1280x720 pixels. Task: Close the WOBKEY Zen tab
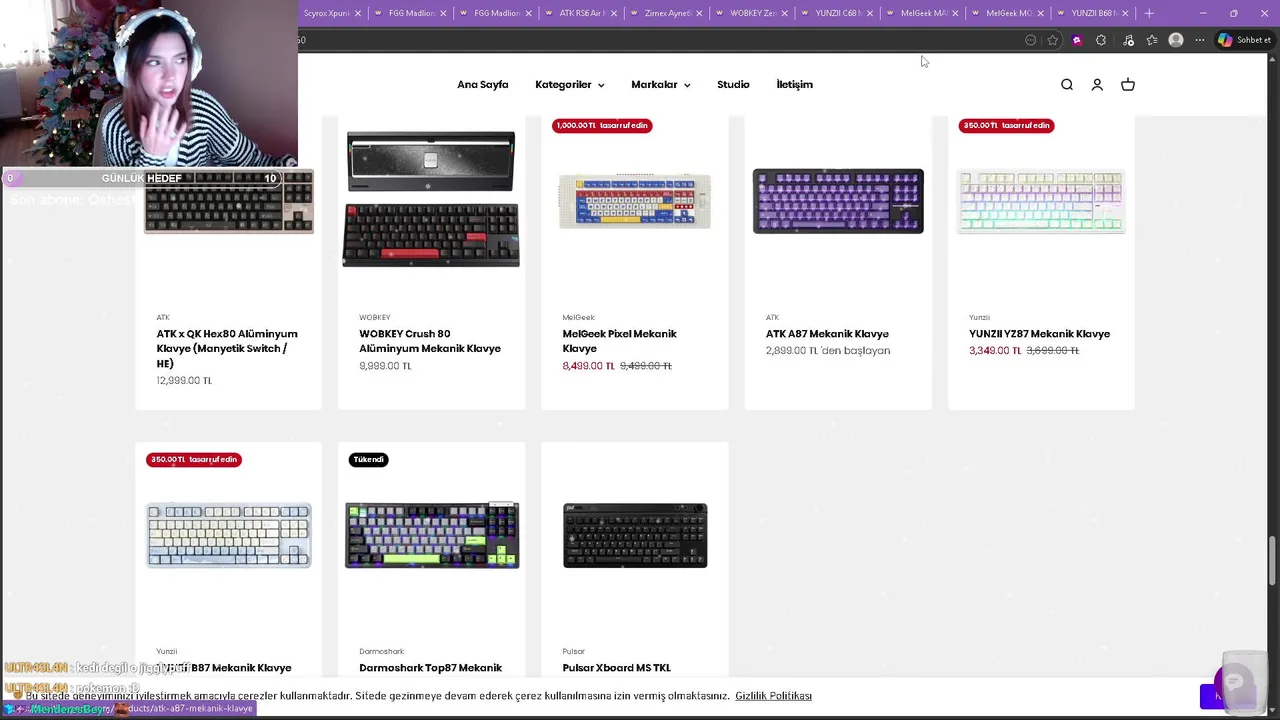784,13
